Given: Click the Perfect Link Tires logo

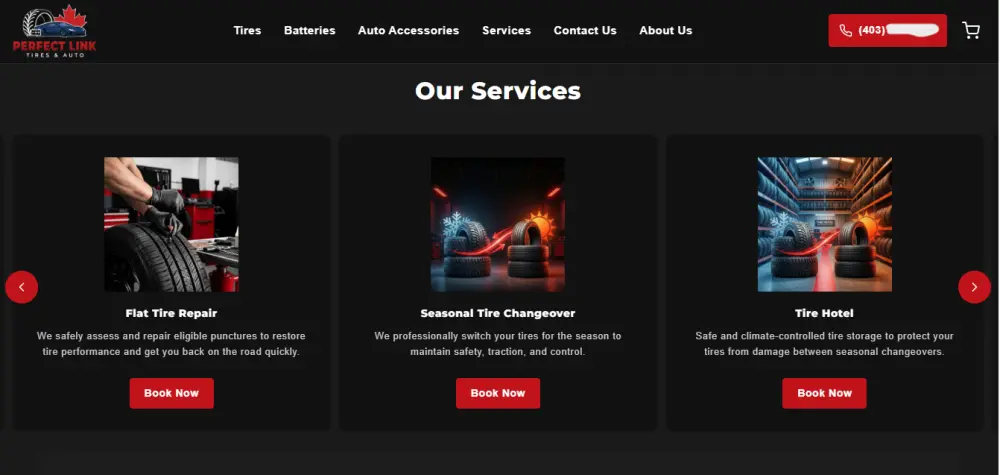Looking at the screenshot, I should [54, 31].
